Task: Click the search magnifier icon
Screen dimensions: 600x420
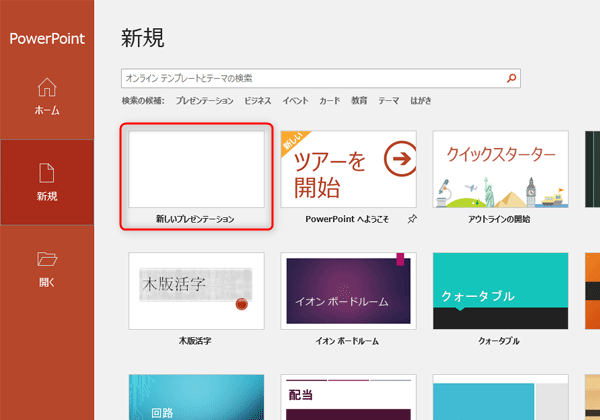Action: (x=511, y=78)
